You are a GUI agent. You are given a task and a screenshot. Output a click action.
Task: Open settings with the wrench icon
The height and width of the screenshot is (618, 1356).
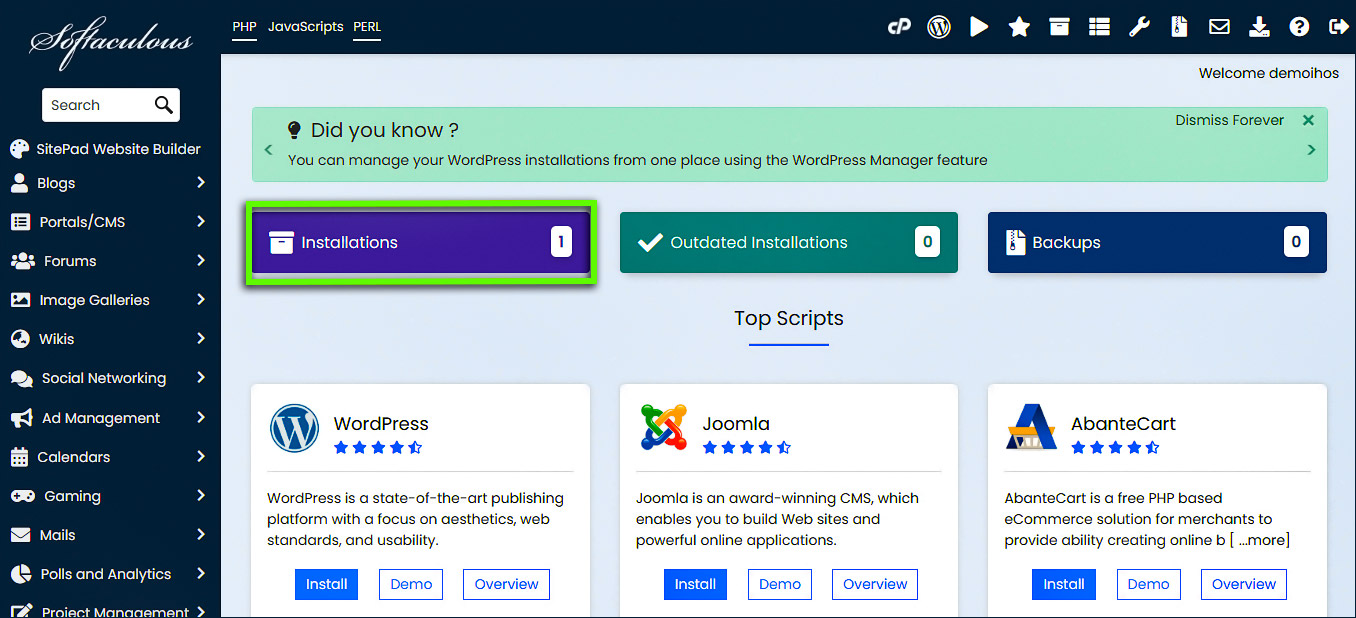pyautogui.click(x=1139, y=27)
